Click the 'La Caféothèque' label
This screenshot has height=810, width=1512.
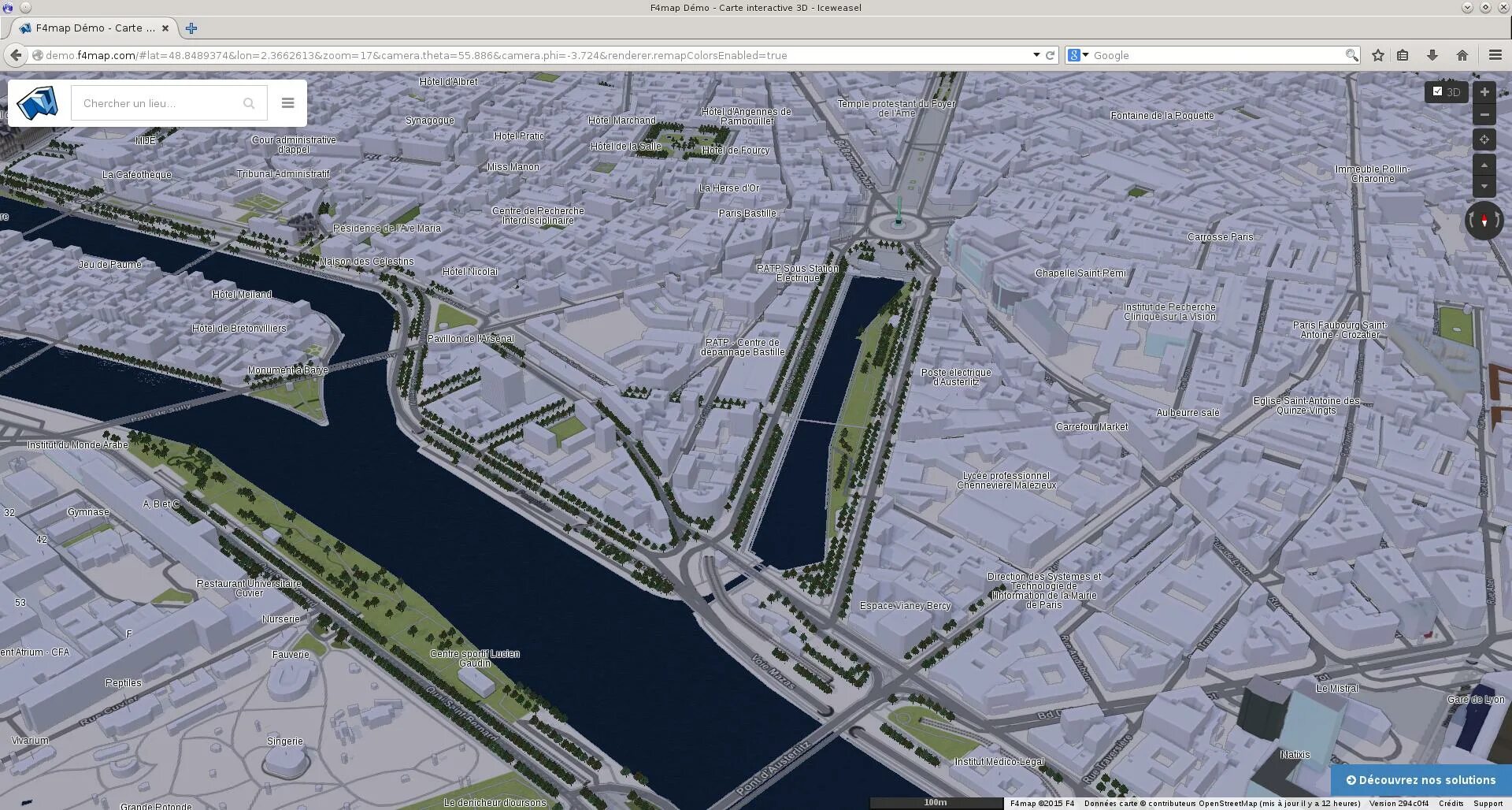coord(137,175)
